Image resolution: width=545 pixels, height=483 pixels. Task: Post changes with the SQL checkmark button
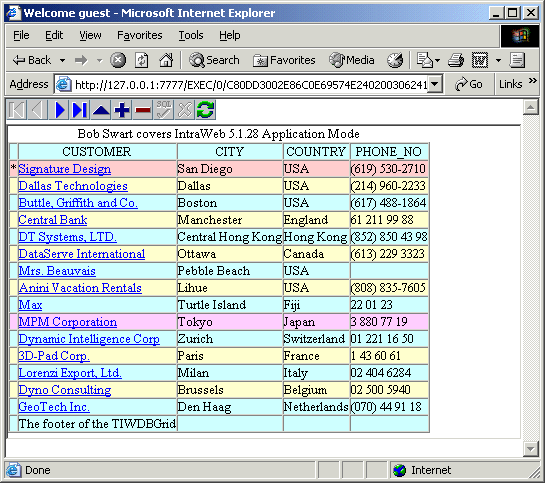tap(163, 110)
